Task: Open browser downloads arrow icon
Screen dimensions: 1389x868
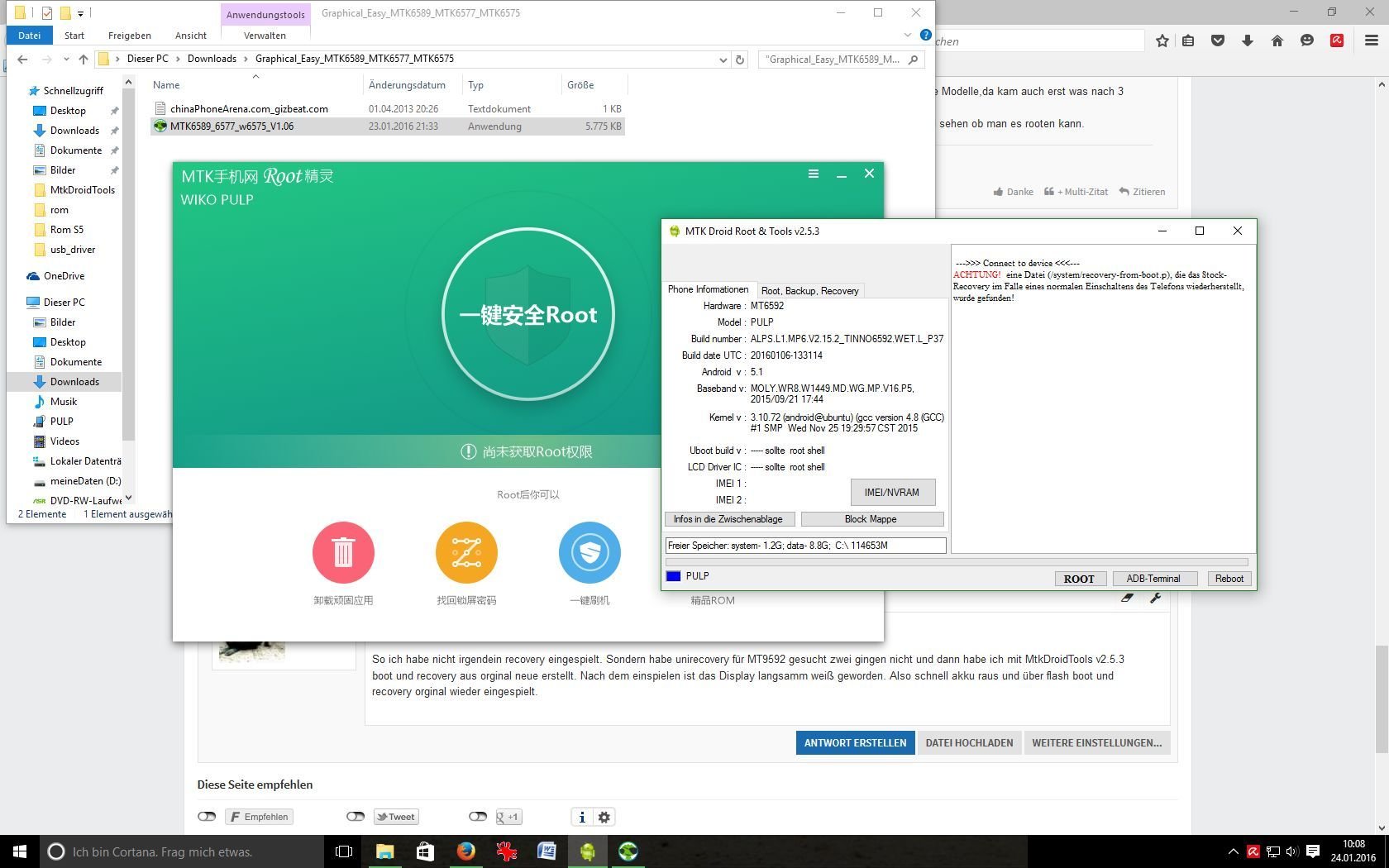Action: click(1247, 41)
